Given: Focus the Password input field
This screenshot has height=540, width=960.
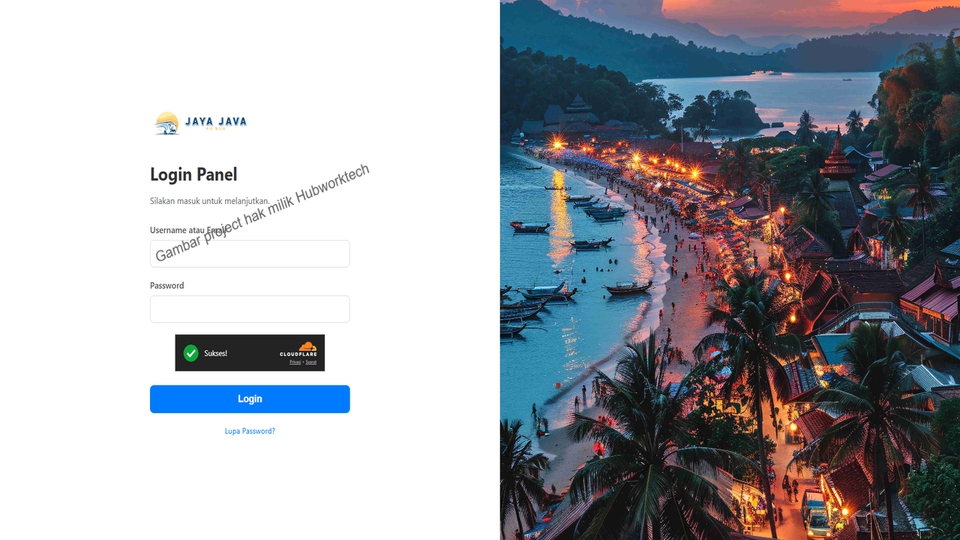Looking at the screenshot, I should click(250, 309).
